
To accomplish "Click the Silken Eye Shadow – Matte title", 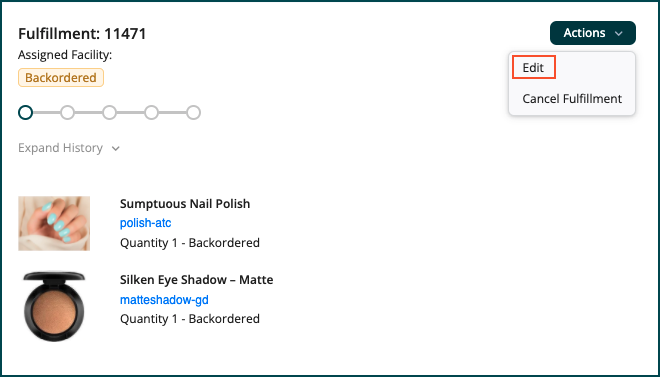I will pyautogui.click(x=197, y=280).
